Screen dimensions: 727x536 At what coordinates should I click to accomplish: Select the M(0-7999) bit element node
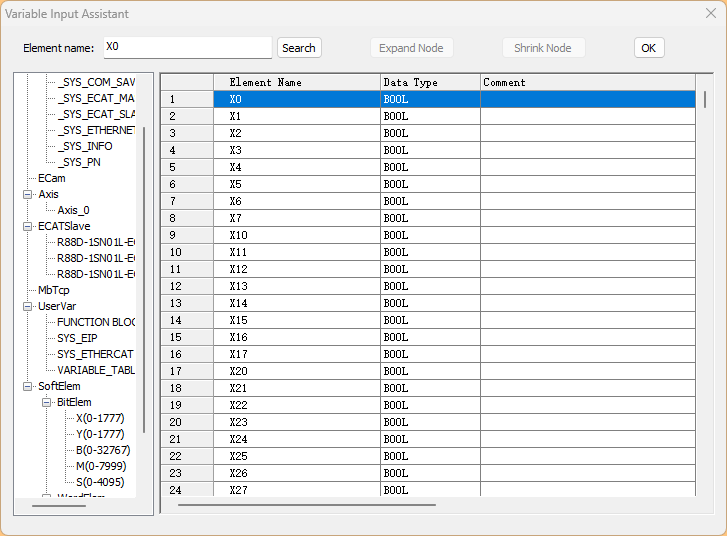click(x=101, y=466)
